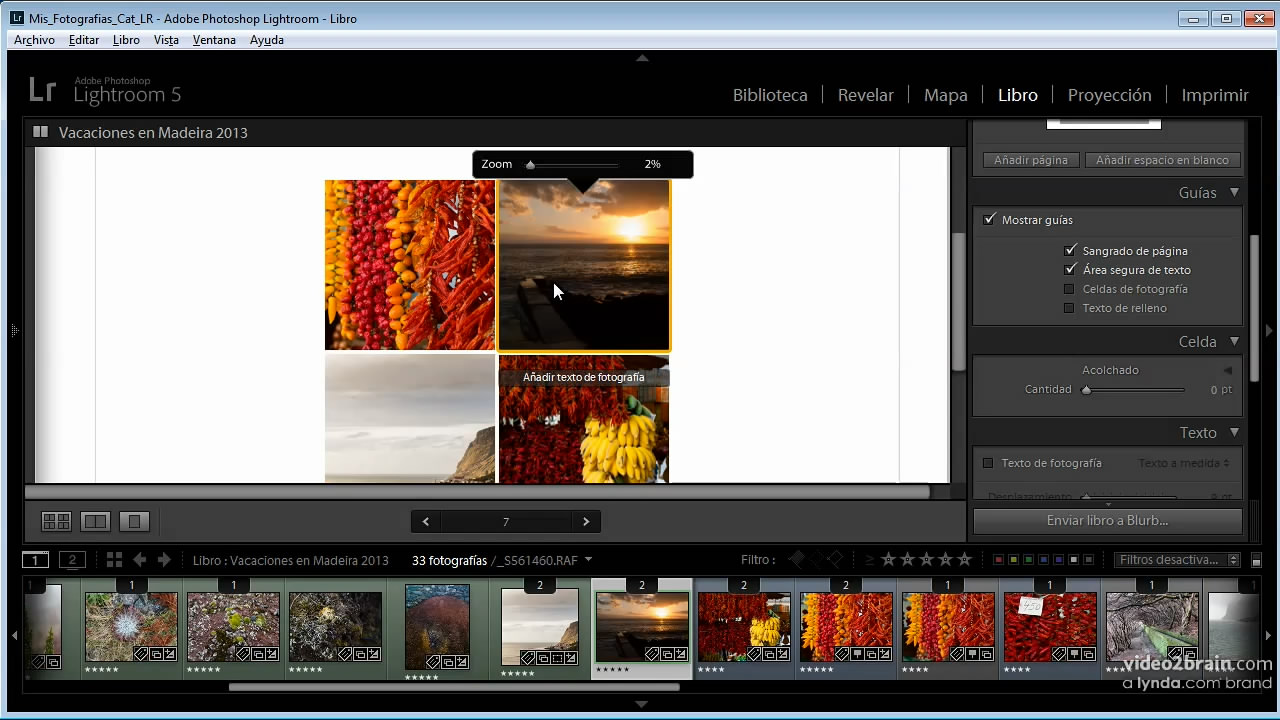The height and width of the screenshot is (720, 1280).
Task: Go to previous book page
Action: (x=426, y=521)
